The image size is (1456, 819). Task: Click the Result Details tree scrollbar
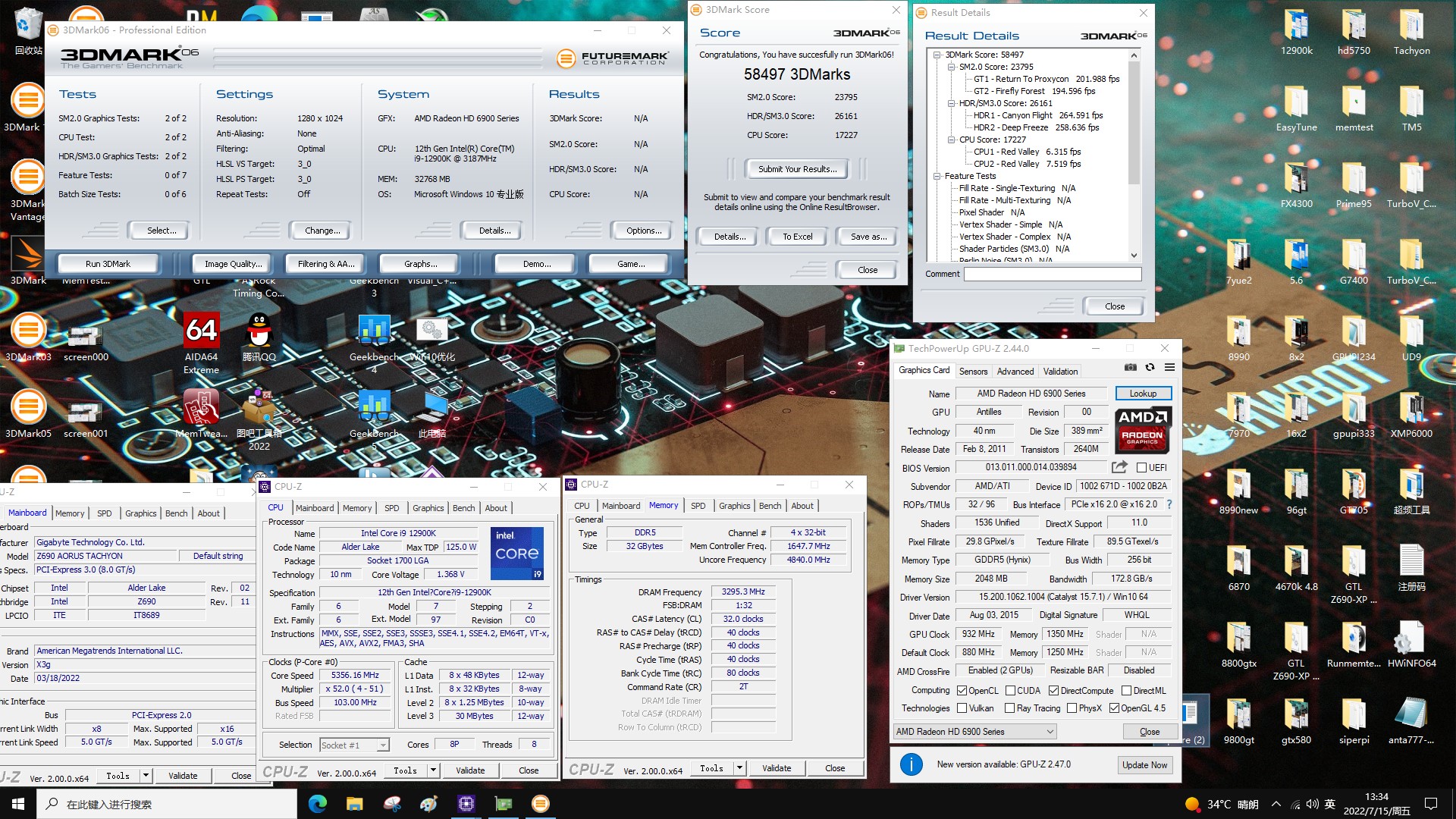click(1134, 121)
